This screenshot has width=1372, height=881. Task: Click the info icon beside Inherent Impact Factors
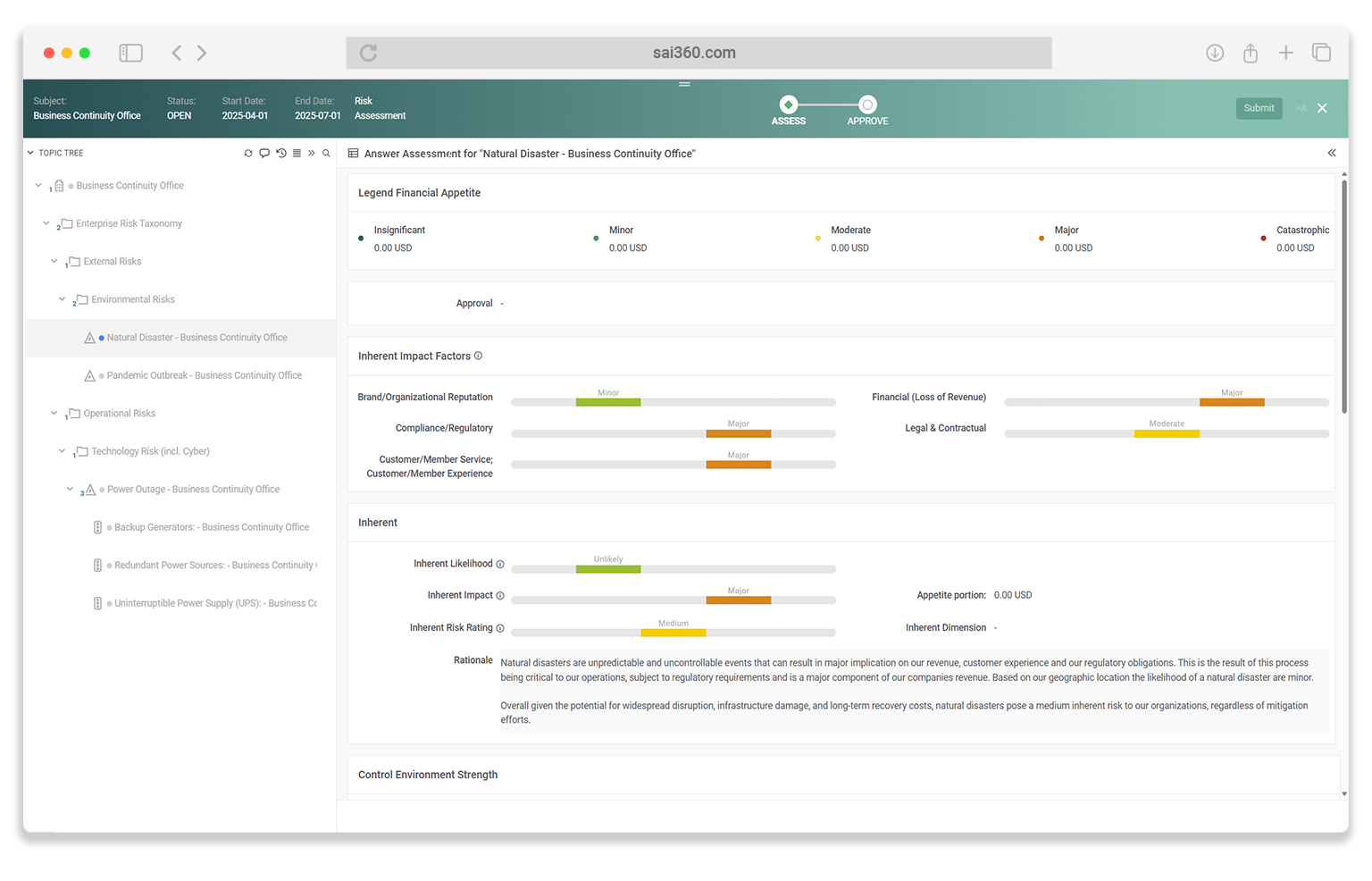479,356
